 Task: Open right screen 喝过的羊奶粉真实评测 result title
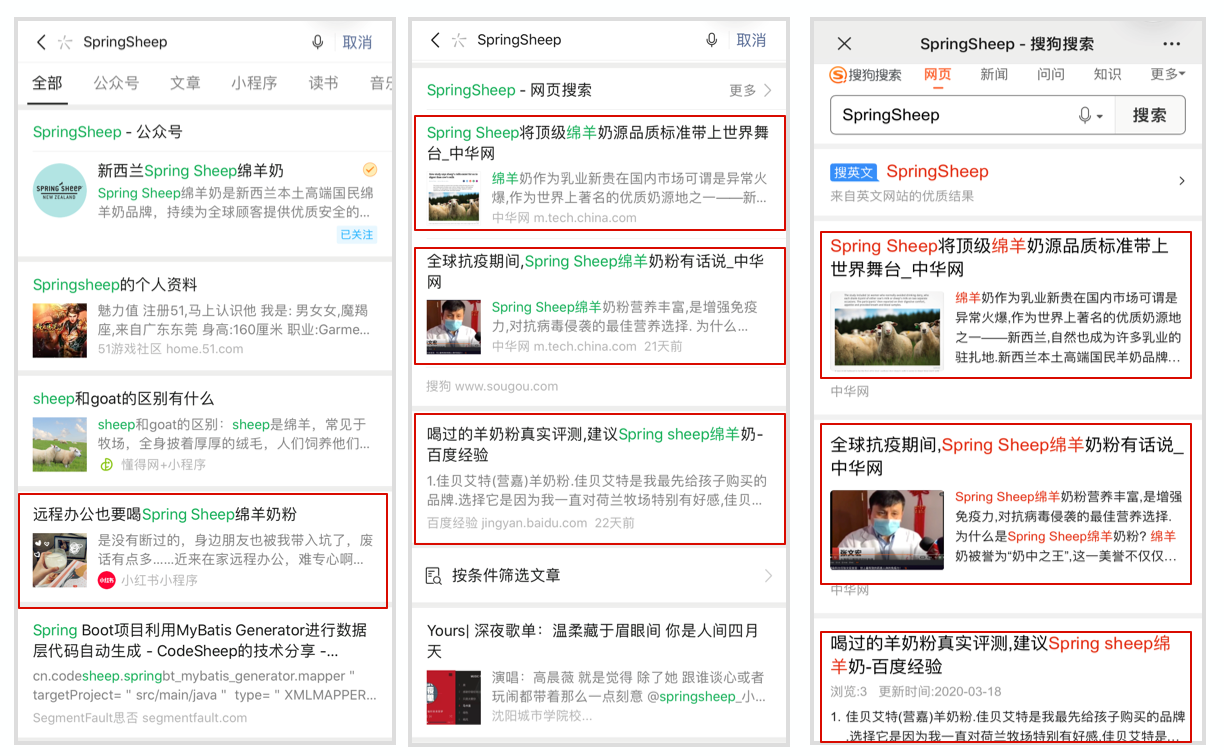click(x=1000, y=655)
